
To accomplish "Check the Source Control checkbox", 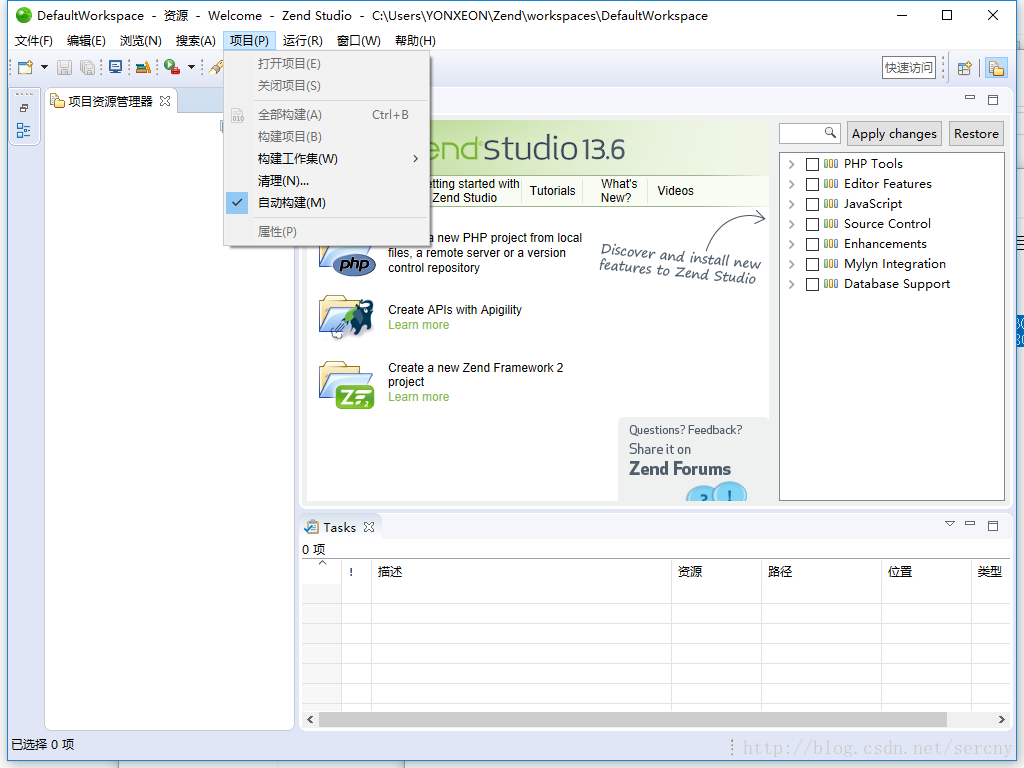I will click(x=812, y=224).
